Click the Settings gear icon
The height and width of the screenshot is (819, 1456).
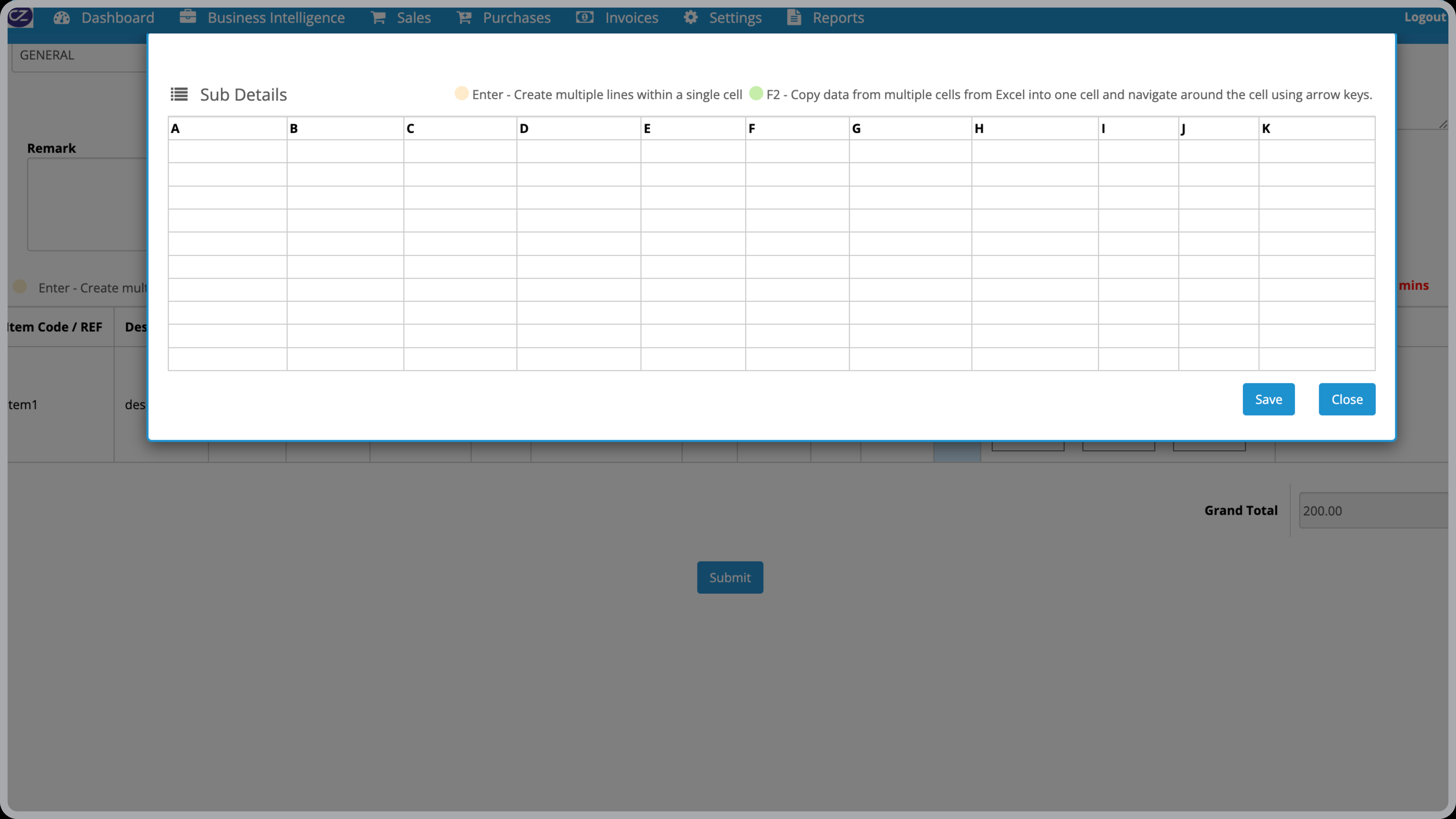point(691,17)
